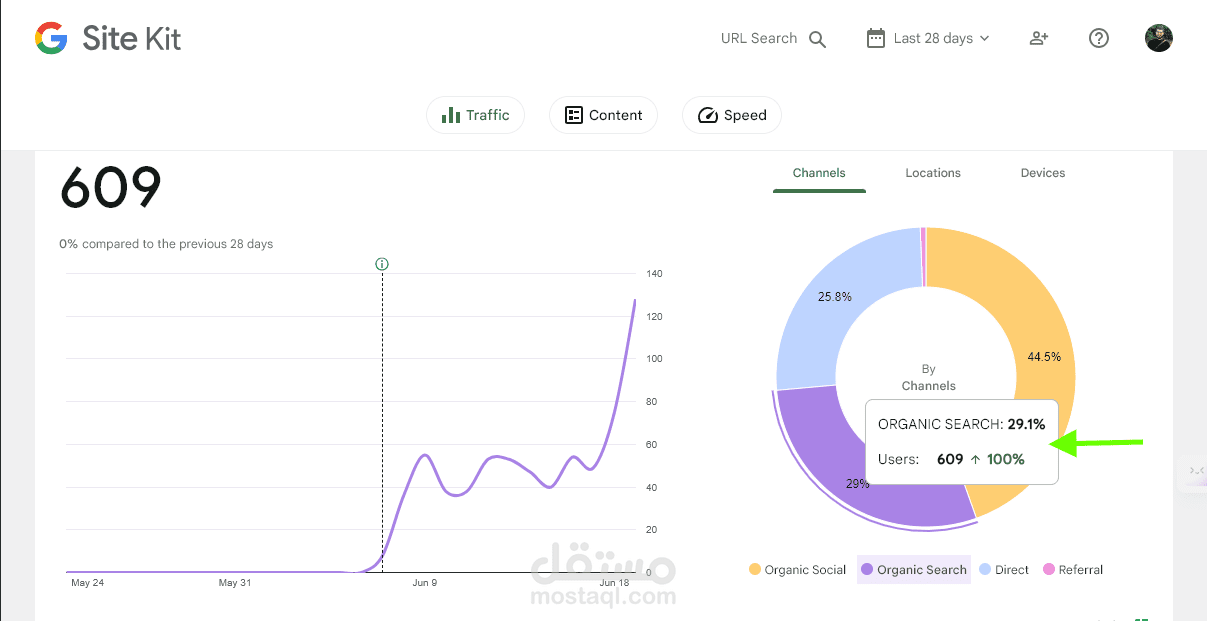
Task: Click the Site Kit title text
Action: pyautogui.click(x=132, y=39)
